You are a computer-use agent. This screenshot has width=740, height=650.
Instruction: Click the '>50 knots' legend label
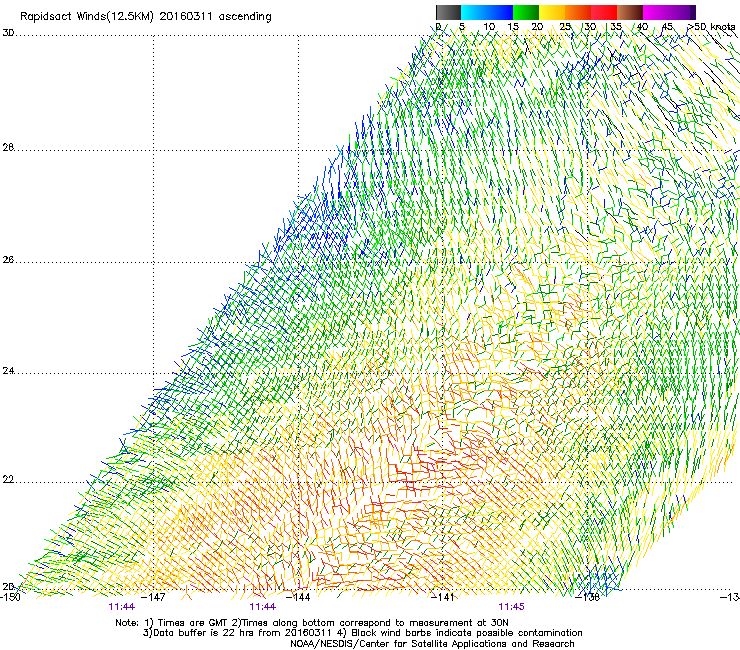[x=712, y=27]
